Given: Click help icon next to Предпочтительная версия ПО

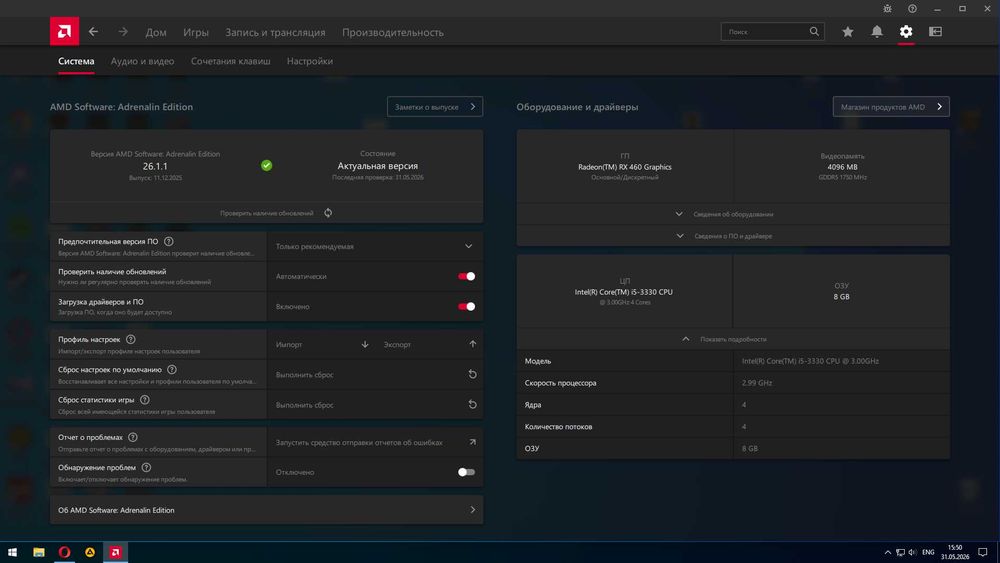Looking at the screenshot, I should 168,242.
